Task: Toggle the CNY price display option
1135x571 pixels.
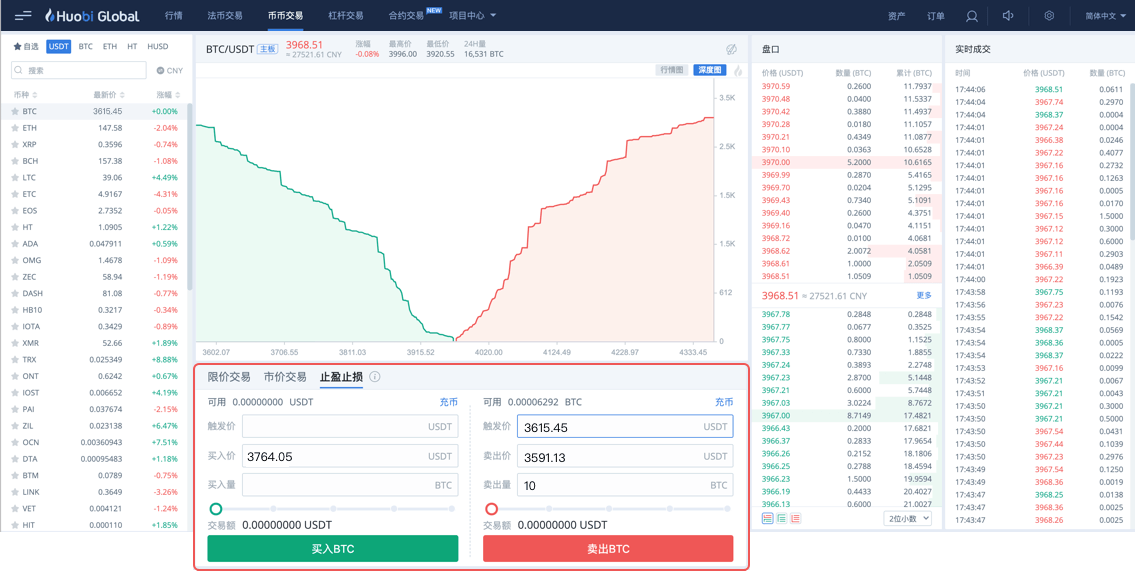Action: [169, 71]
